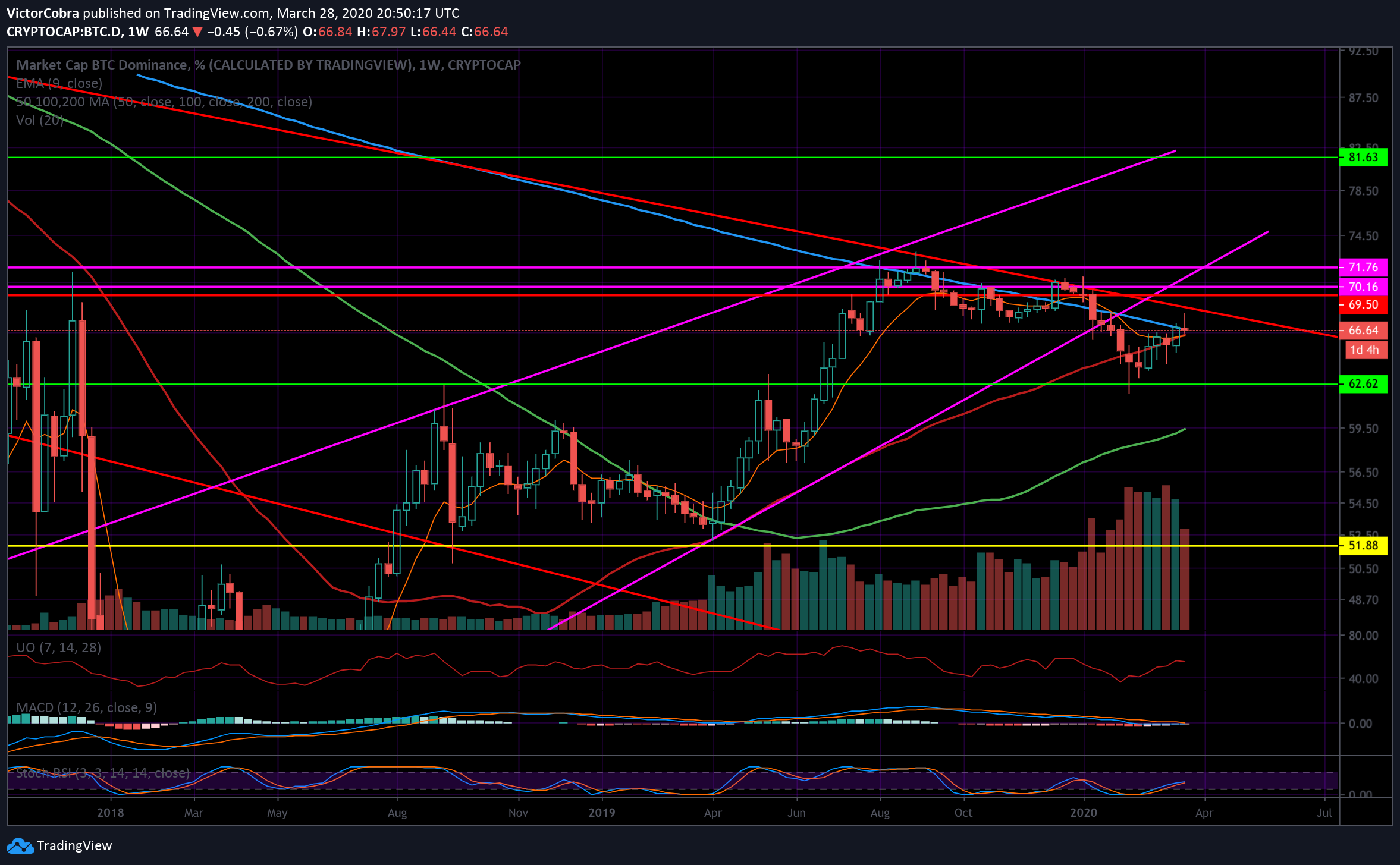Click the 80.00 UO scale value

(1363, 636)
